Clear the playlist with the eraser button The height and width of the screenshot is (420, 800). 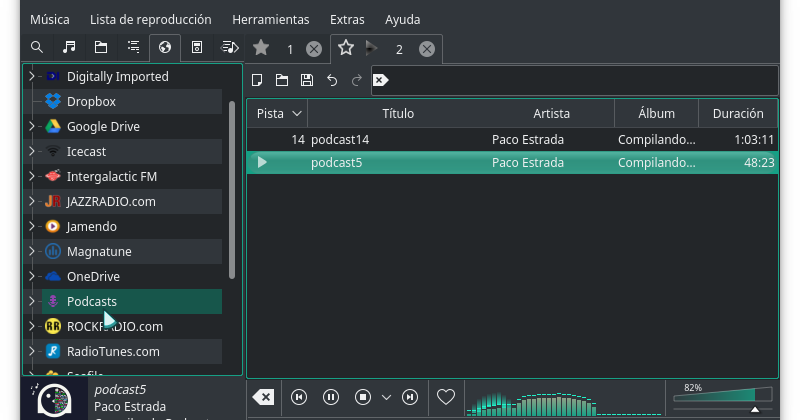tap(264, 397)
